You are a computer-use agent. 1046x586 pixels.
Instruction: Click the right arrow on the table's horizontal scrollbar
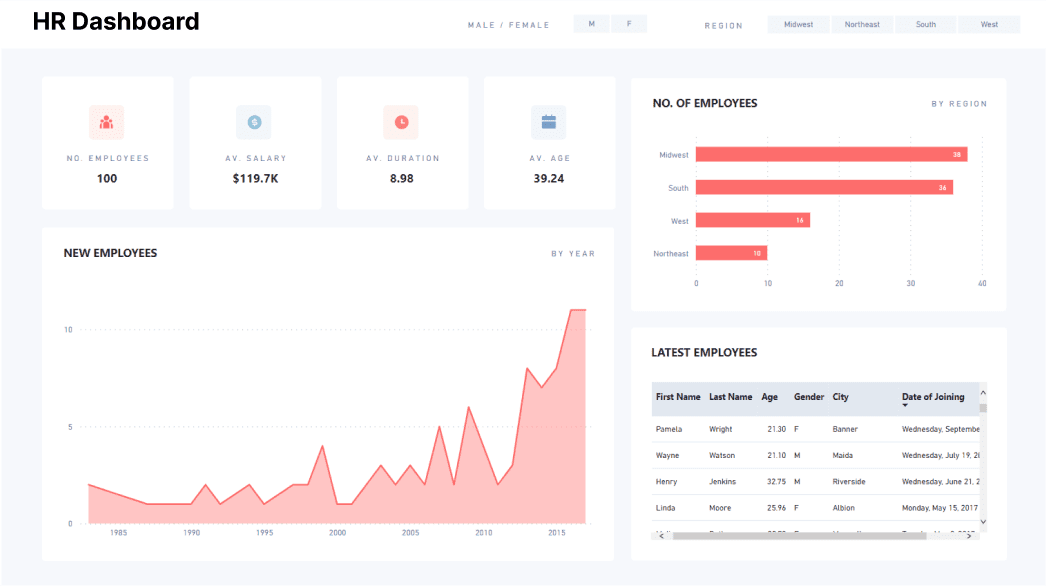click(x=966, y=536)
